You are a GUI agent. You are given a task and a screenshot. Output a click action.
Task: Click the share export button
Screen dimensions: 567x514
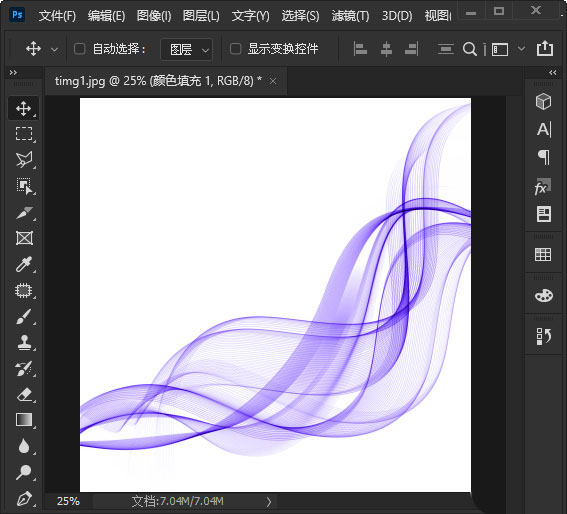click(x=545, y=48)
